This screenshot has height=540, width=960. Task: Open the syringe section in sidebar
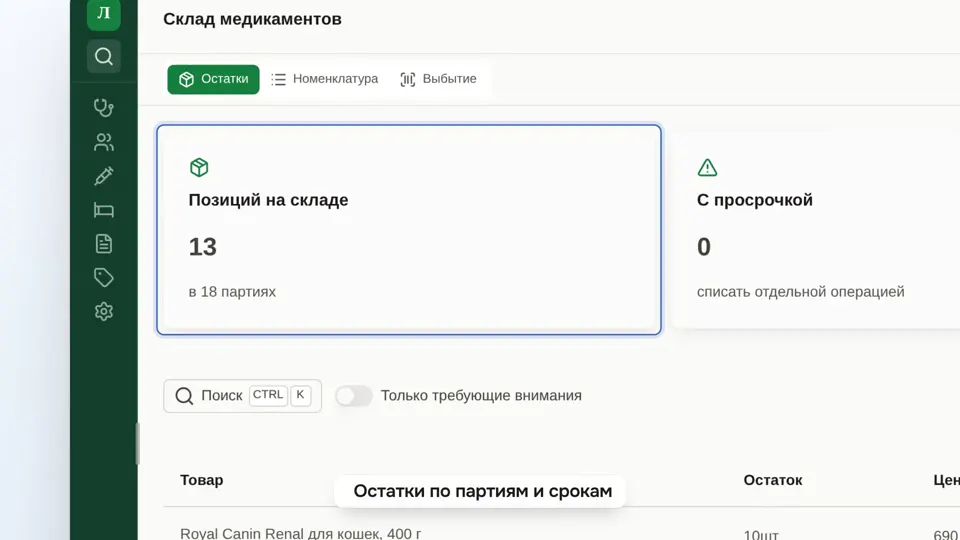pos(103,176)
